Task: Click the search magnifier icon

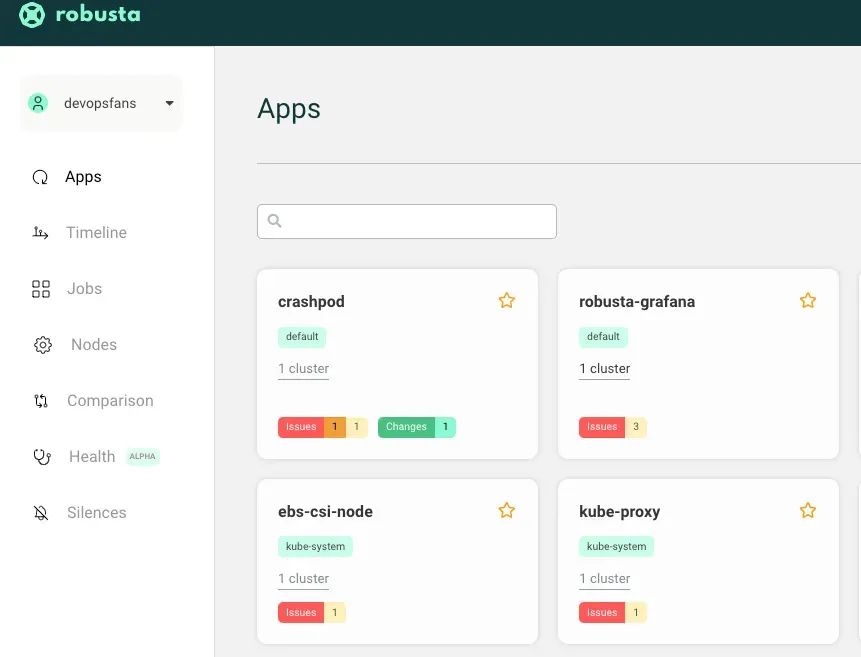Action: 275,221
